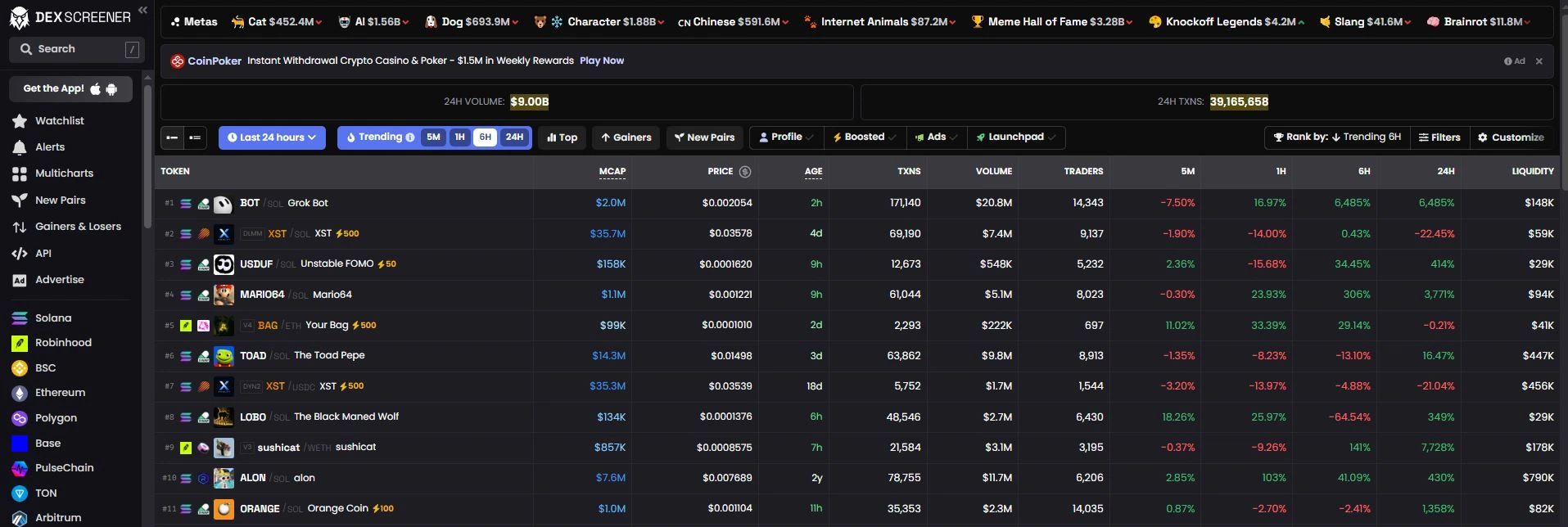Click Grok Bot token avatar

[x=223, y=204]
